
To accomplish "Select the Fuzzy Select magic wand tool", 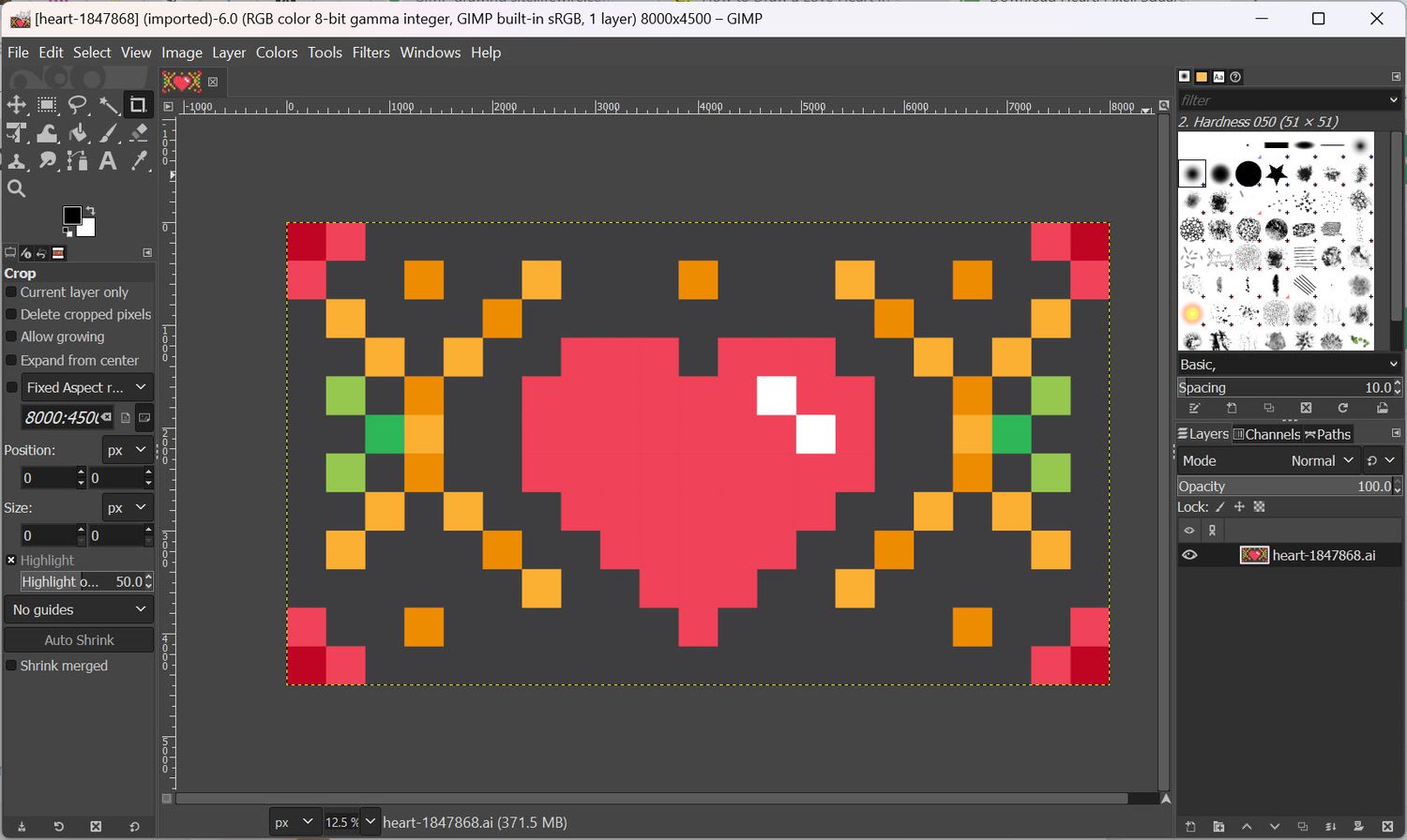I will coord(109,105).
